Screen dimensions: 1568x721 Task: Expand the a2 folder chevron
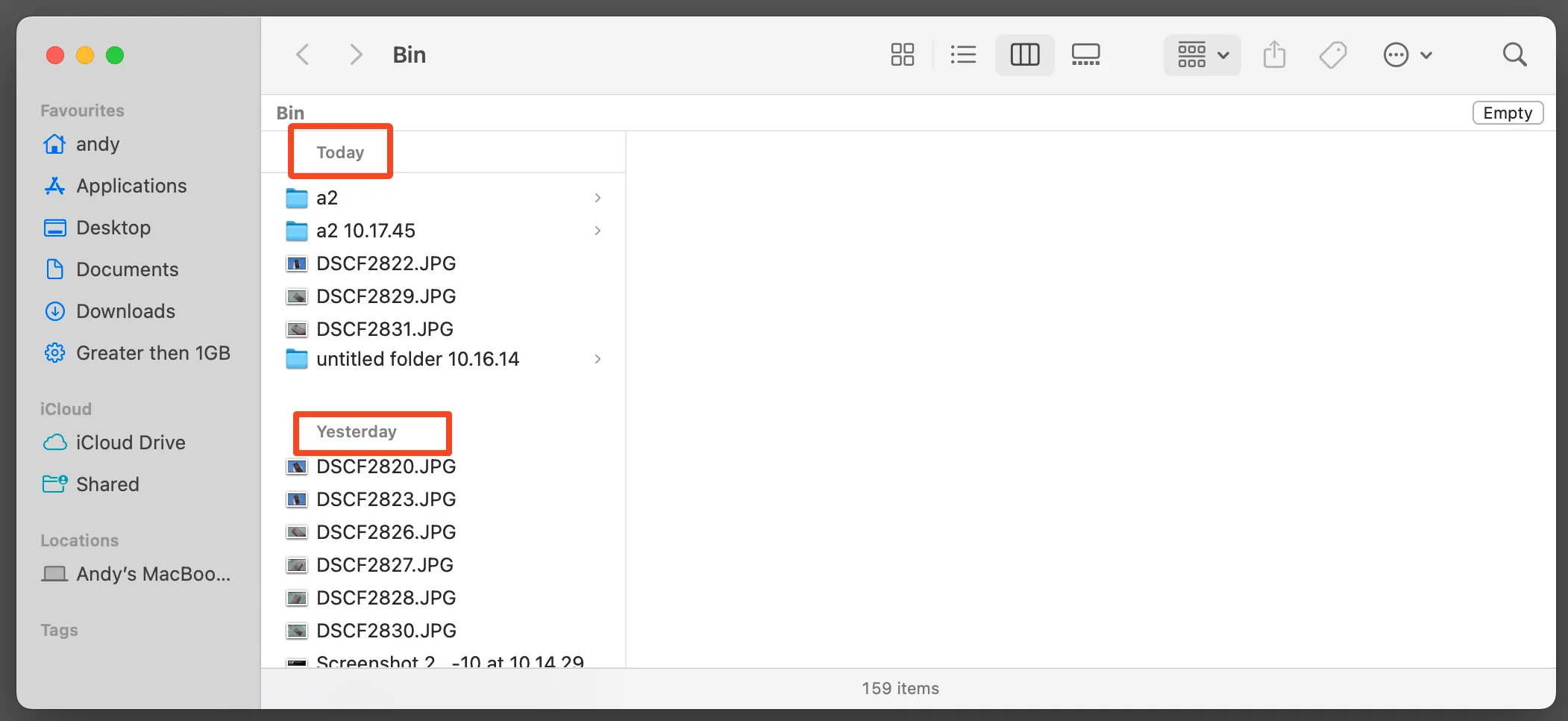pos(598,198)
